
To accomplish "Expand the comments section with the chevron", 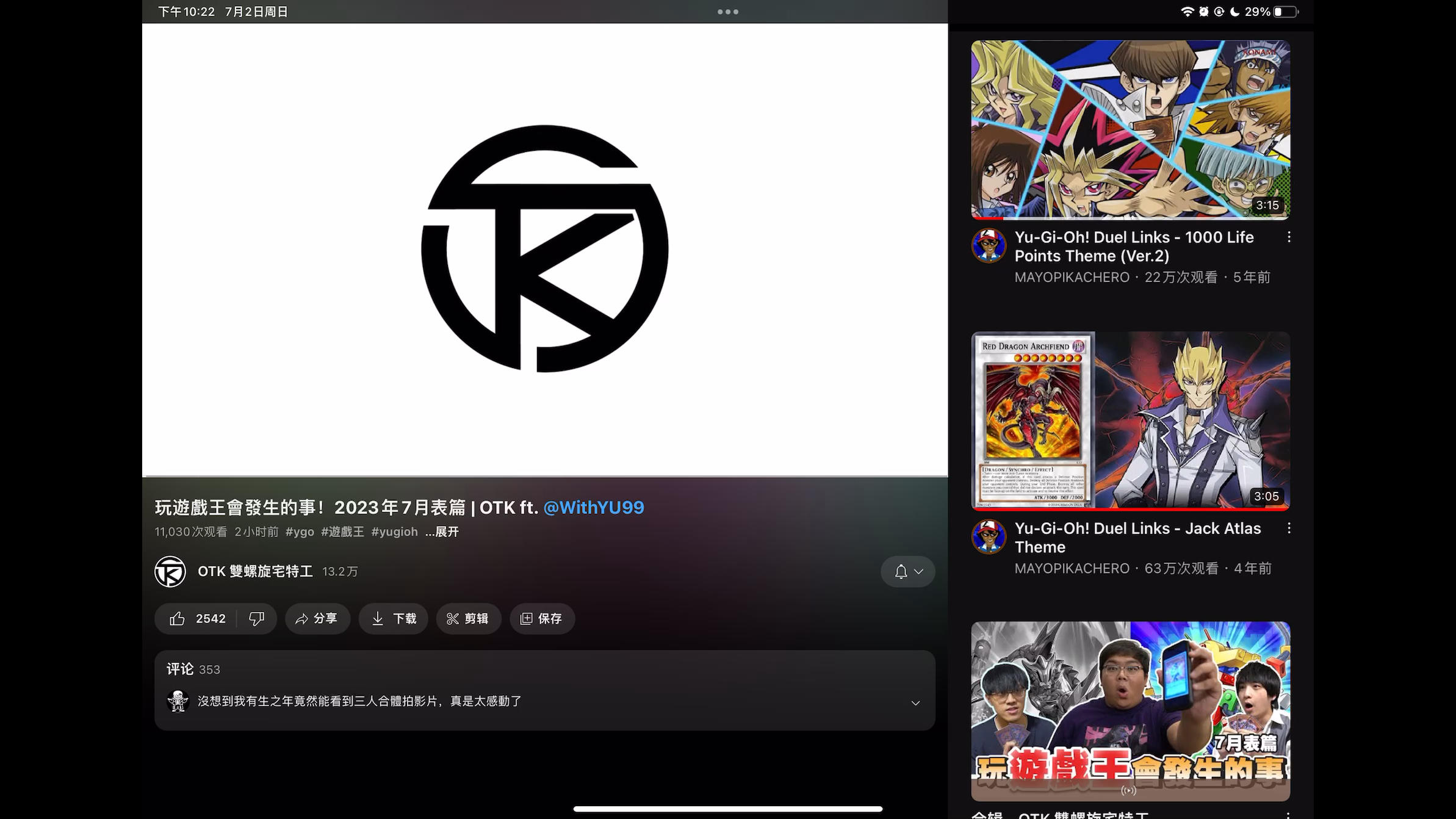I will 915,703.
